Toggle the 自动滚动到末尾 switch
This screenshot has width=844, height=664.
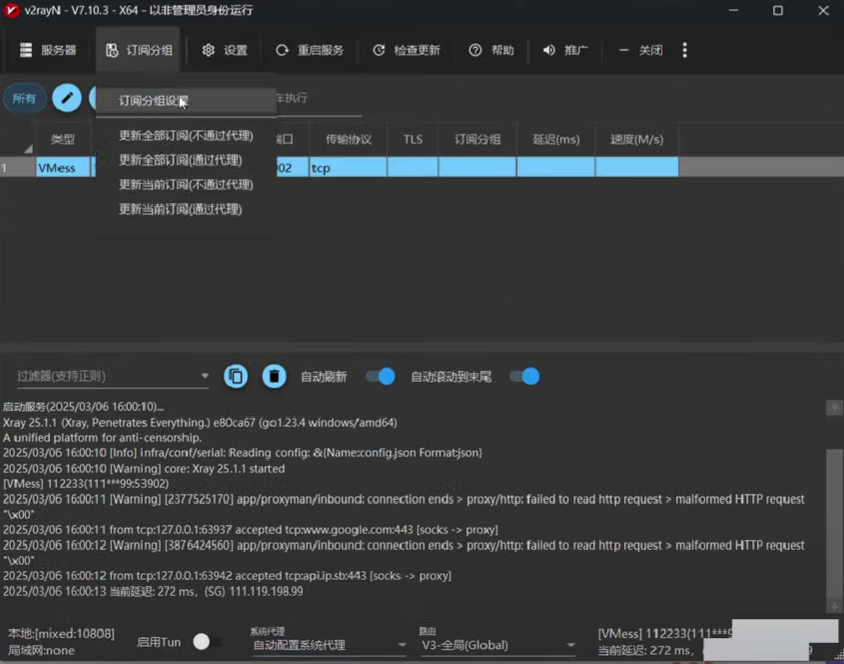coord(524,376)
